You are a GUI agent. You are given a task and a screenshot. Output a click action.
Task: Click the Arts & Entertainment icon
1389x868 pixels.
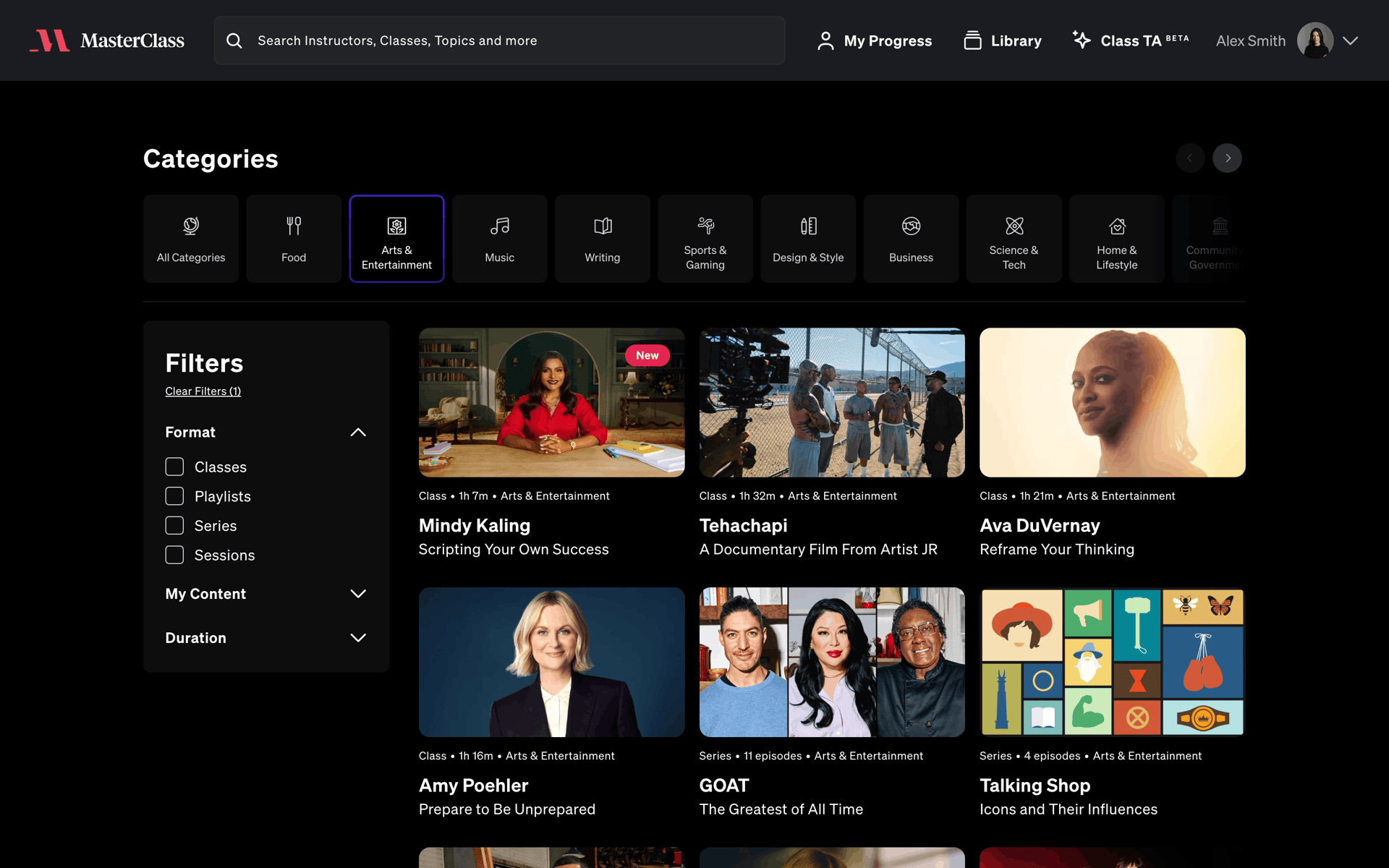click(396, 226)
